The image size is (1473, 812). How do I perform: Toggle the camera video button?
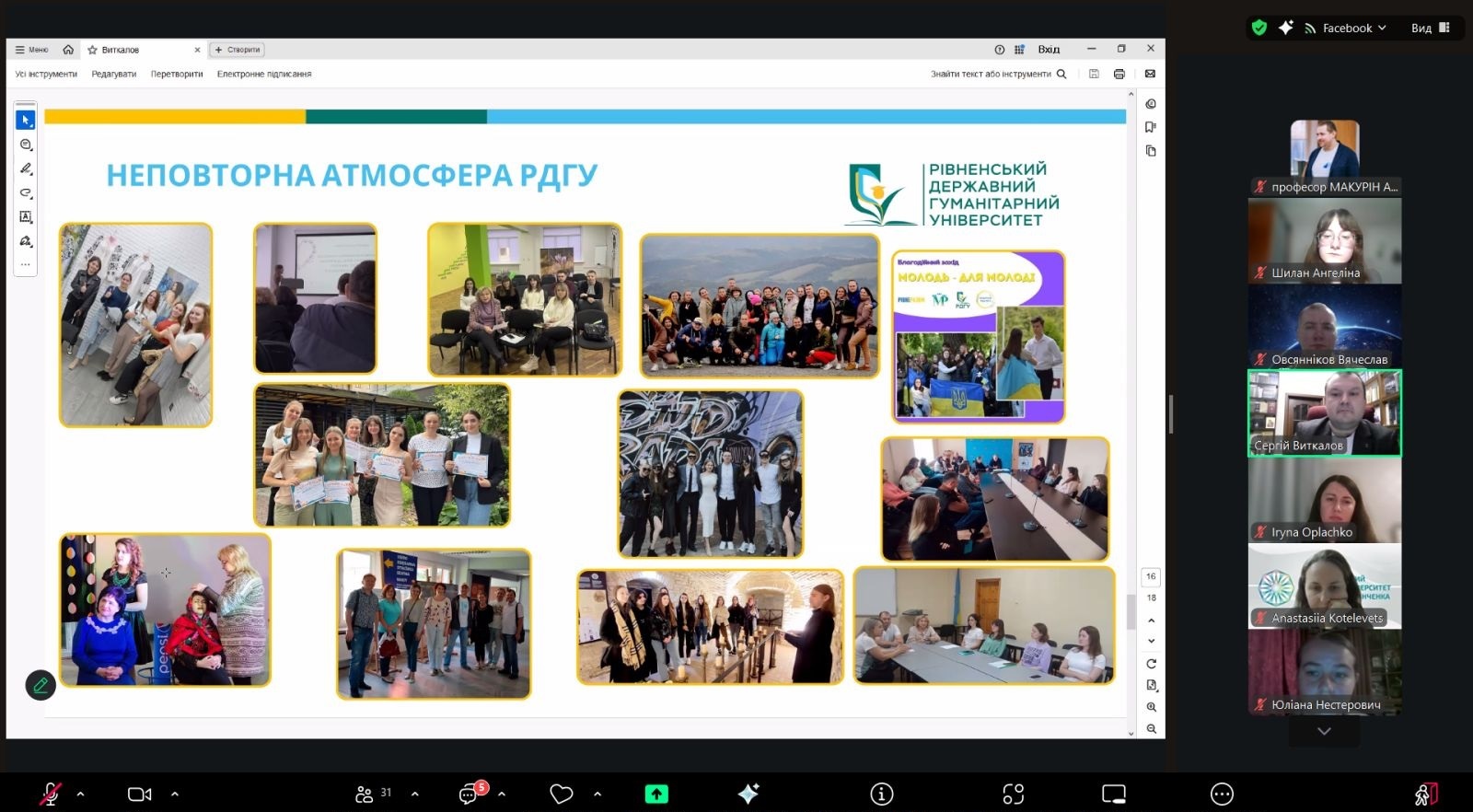click(139, 794)
